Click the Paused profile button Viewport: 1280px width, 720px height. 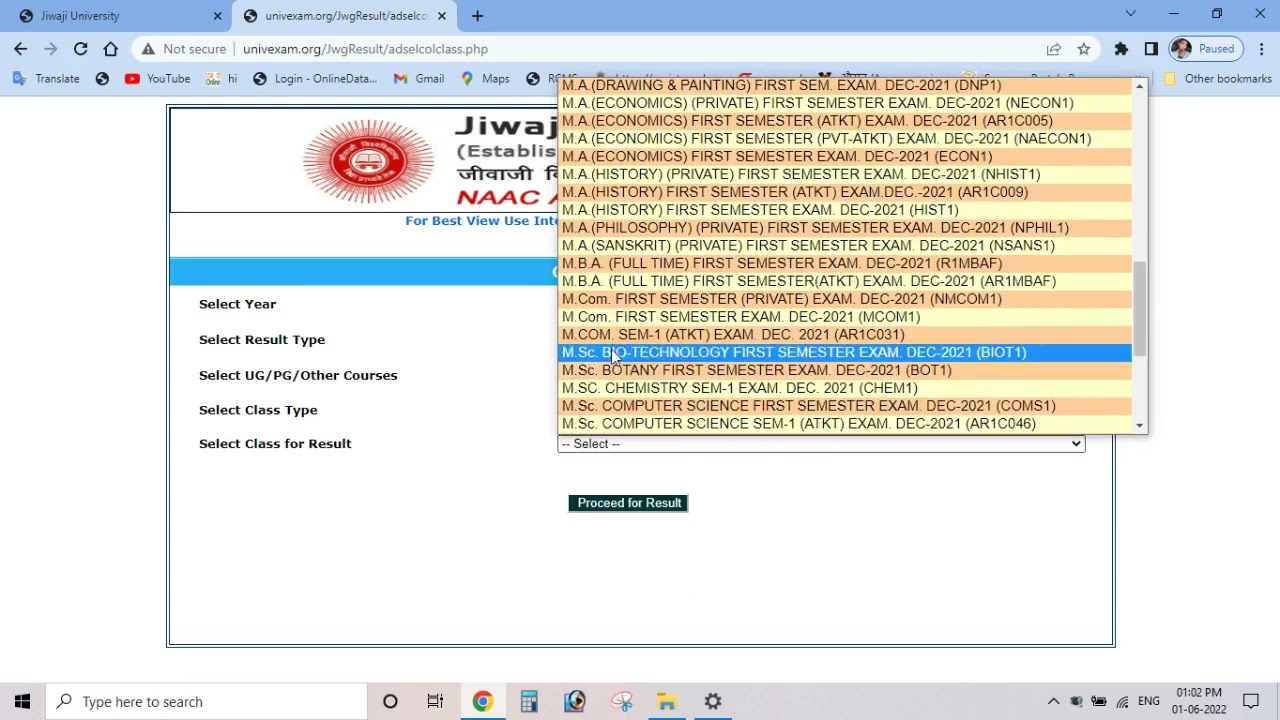tap(1206, 48)
